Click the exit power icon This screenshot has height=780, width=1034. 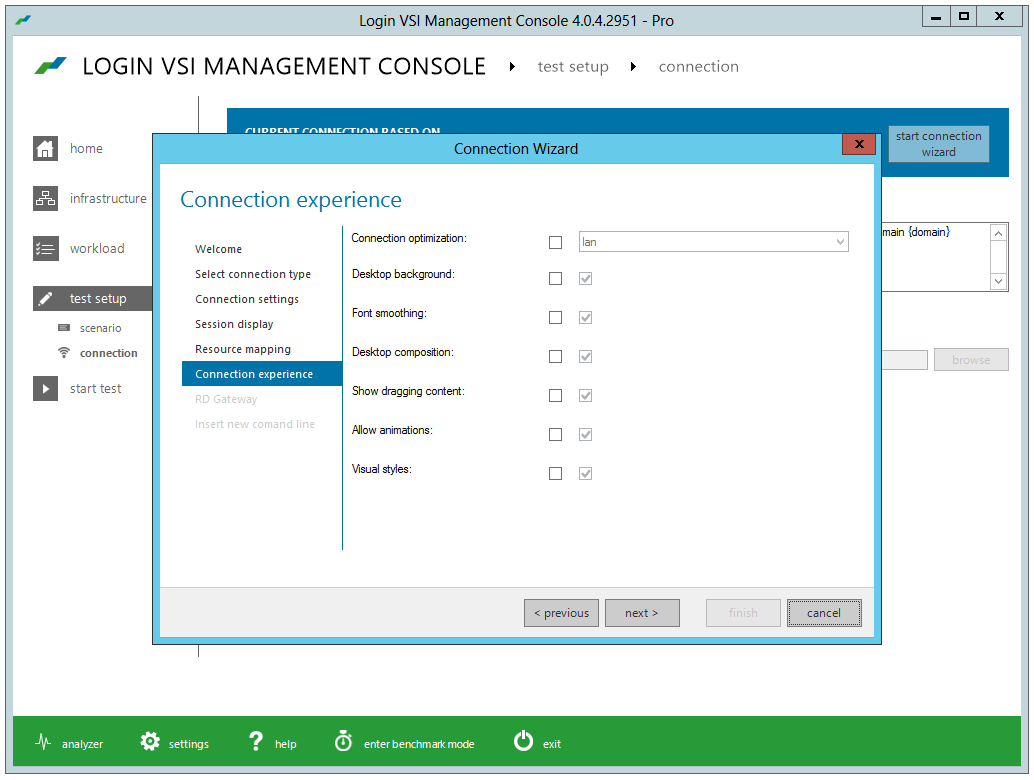(524, 741)
